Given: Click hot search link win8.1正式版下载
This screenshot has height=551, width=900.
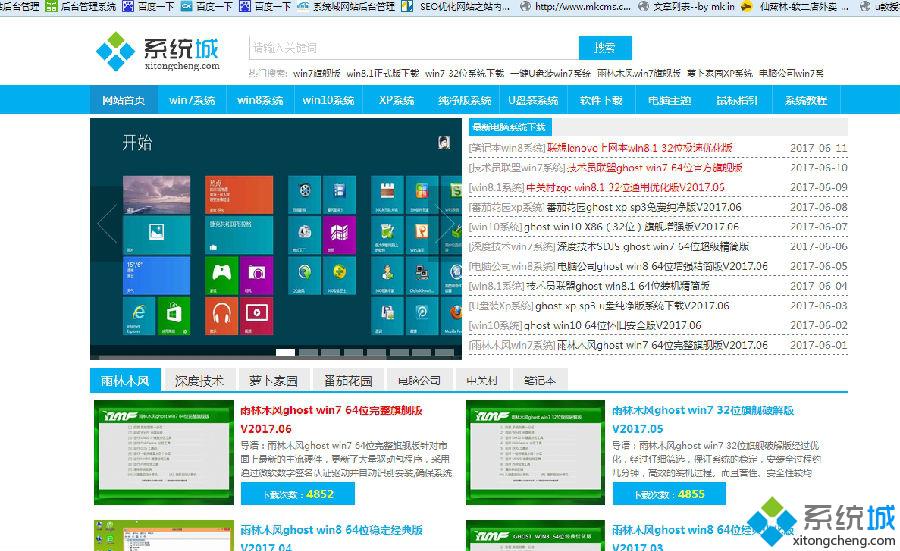Looking at the screenshot, I should pyautogui.click(x=383, y=73).
